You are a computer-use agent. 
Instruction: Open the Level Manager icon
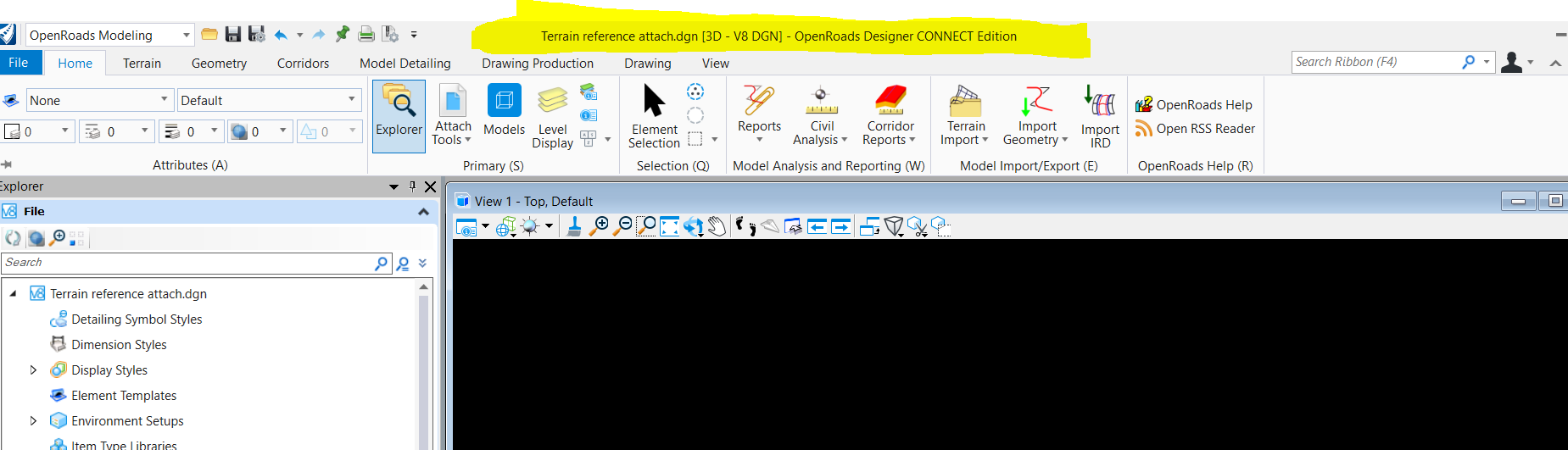589,92
